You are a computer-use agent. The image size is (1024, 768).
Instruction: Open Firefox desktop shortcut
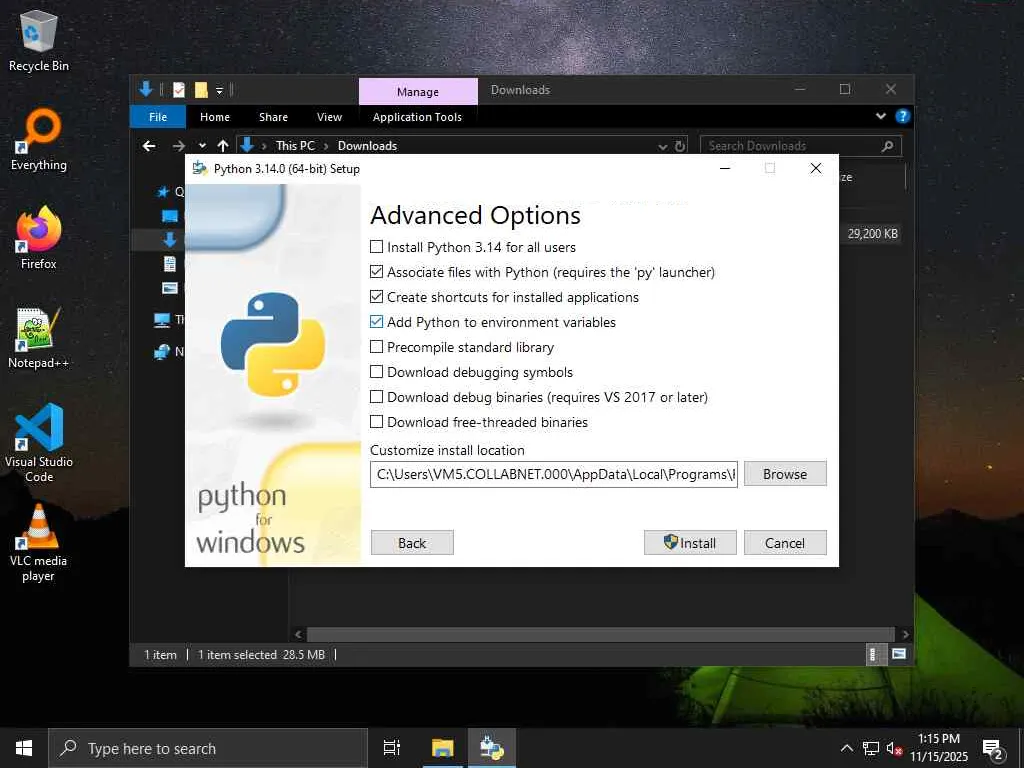(x=39, y=238)
